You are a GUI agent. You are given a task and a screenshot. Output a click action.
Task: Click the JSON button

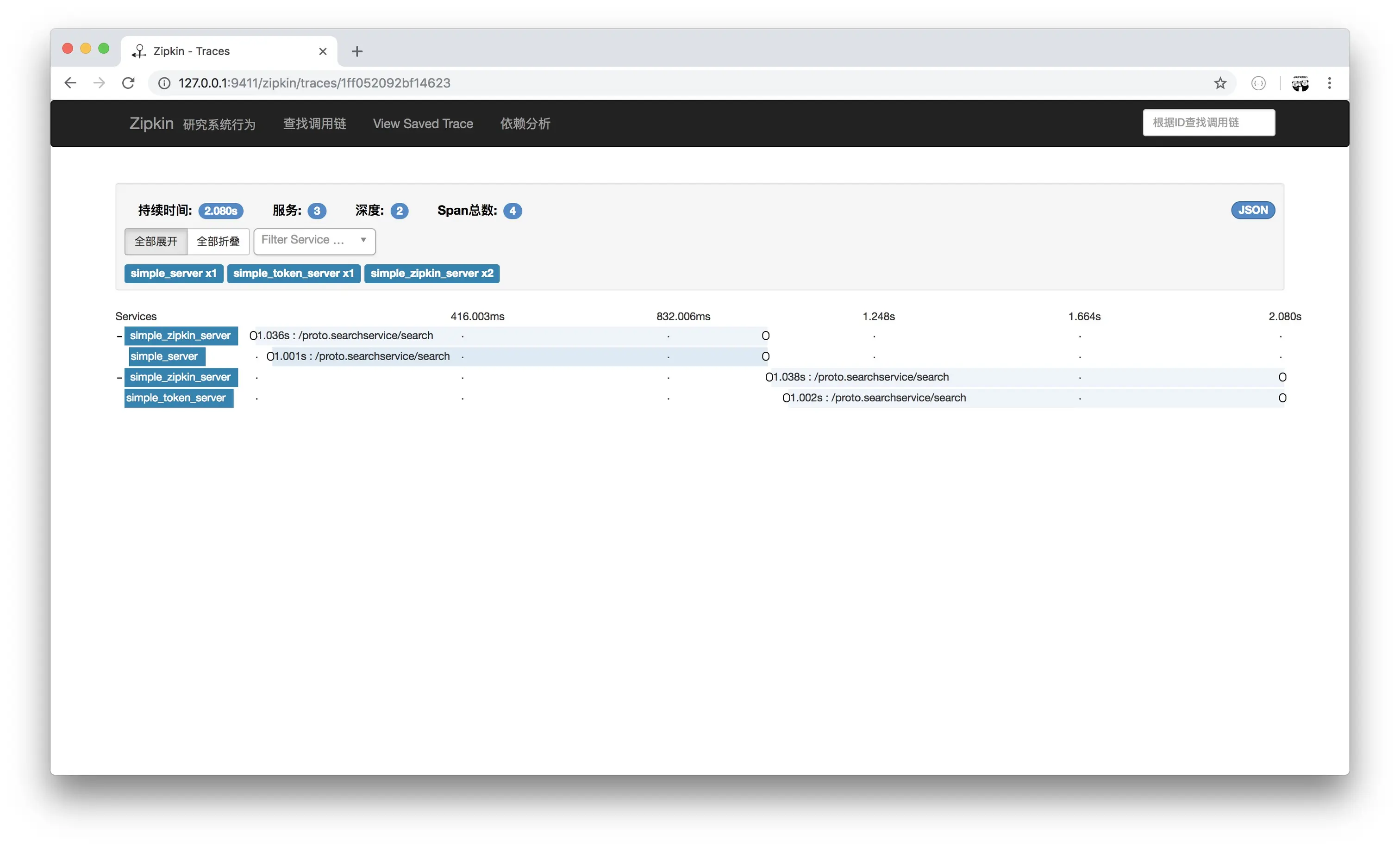click(x=1252, y=210)
